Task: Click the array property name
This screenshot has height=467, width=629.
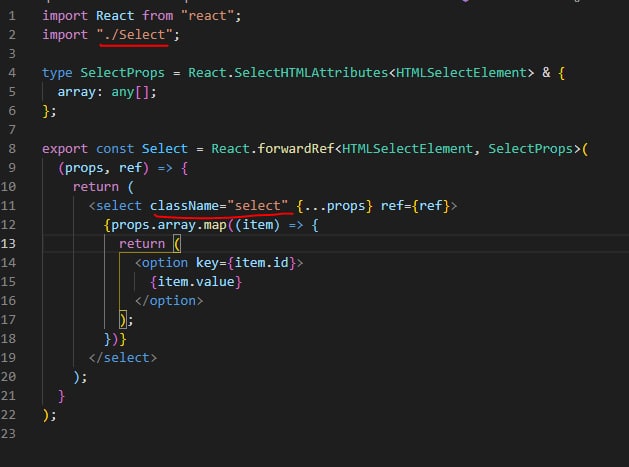Action: pos(77,92)
